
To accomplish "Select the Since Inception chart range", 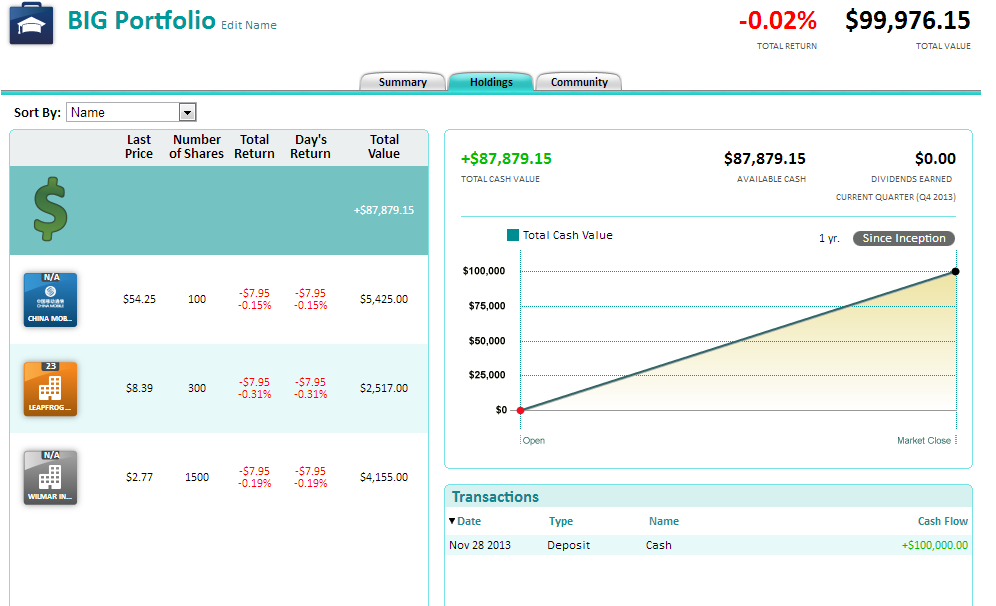I will (x=904, y=238).
